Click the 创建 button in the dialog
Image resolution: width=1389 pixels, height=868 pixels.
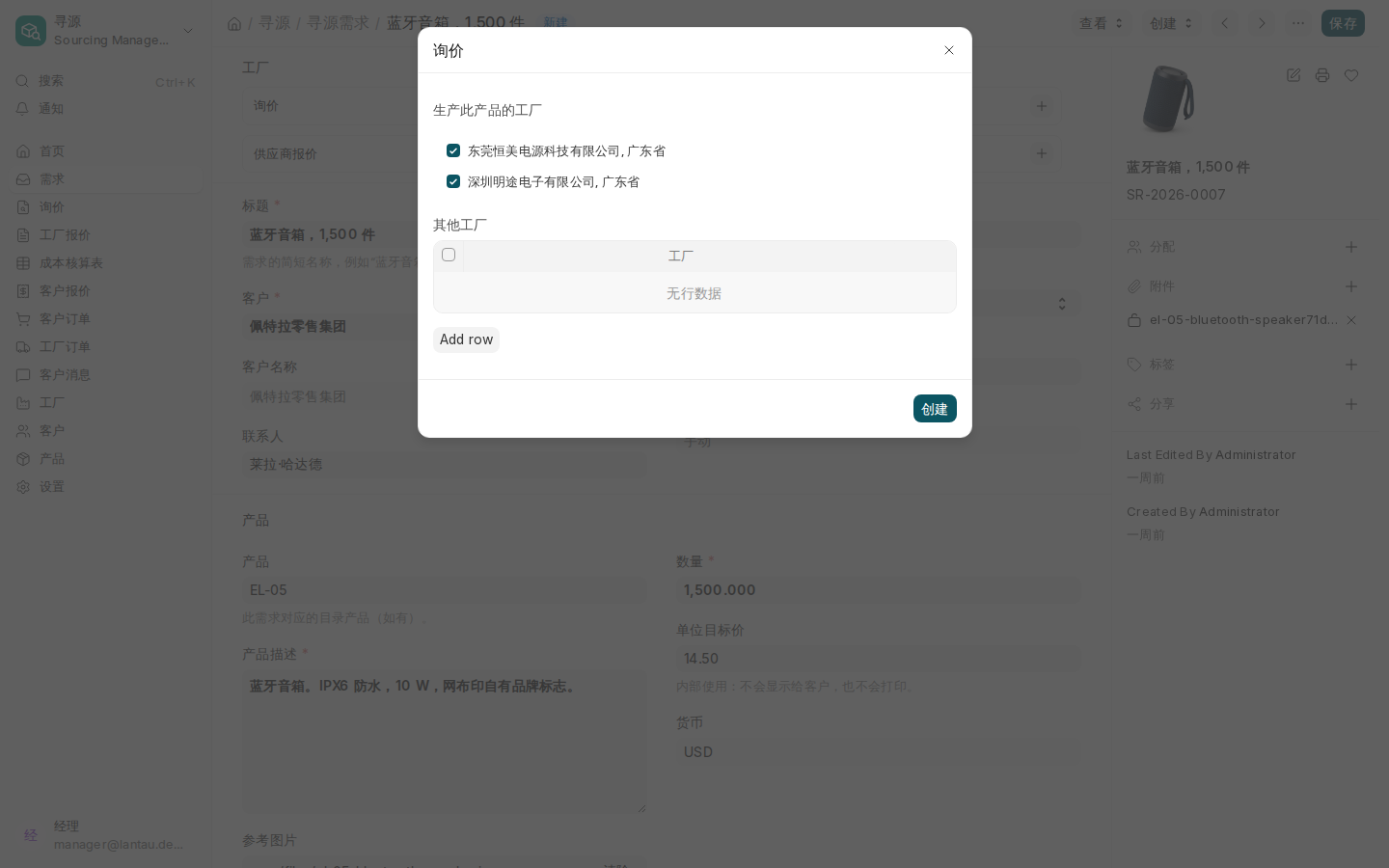pos(935,409)
